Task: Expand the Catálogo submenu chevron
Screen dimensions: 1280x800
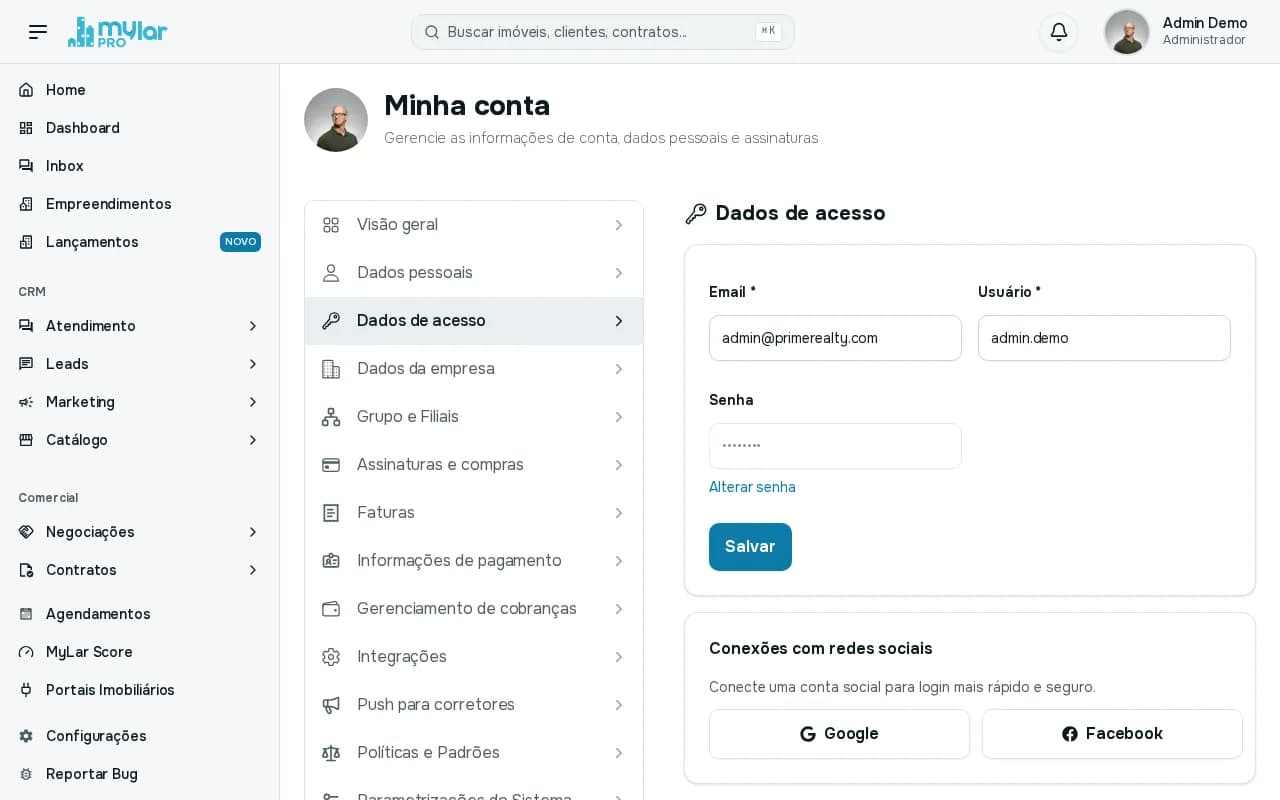Action: (x=253, y=440)
